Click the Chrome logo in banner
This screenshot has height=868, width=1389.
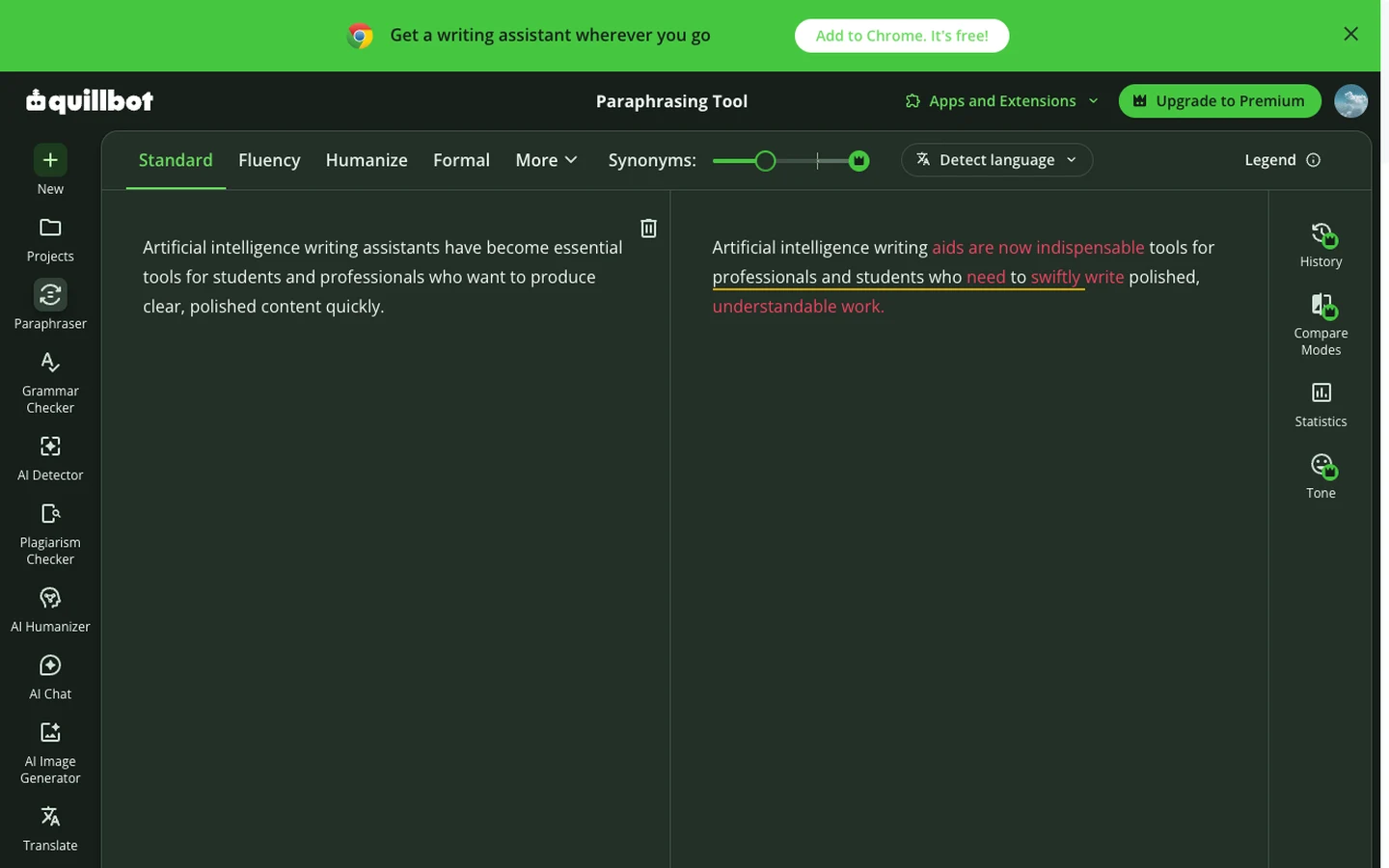click(x=360, y=36)
